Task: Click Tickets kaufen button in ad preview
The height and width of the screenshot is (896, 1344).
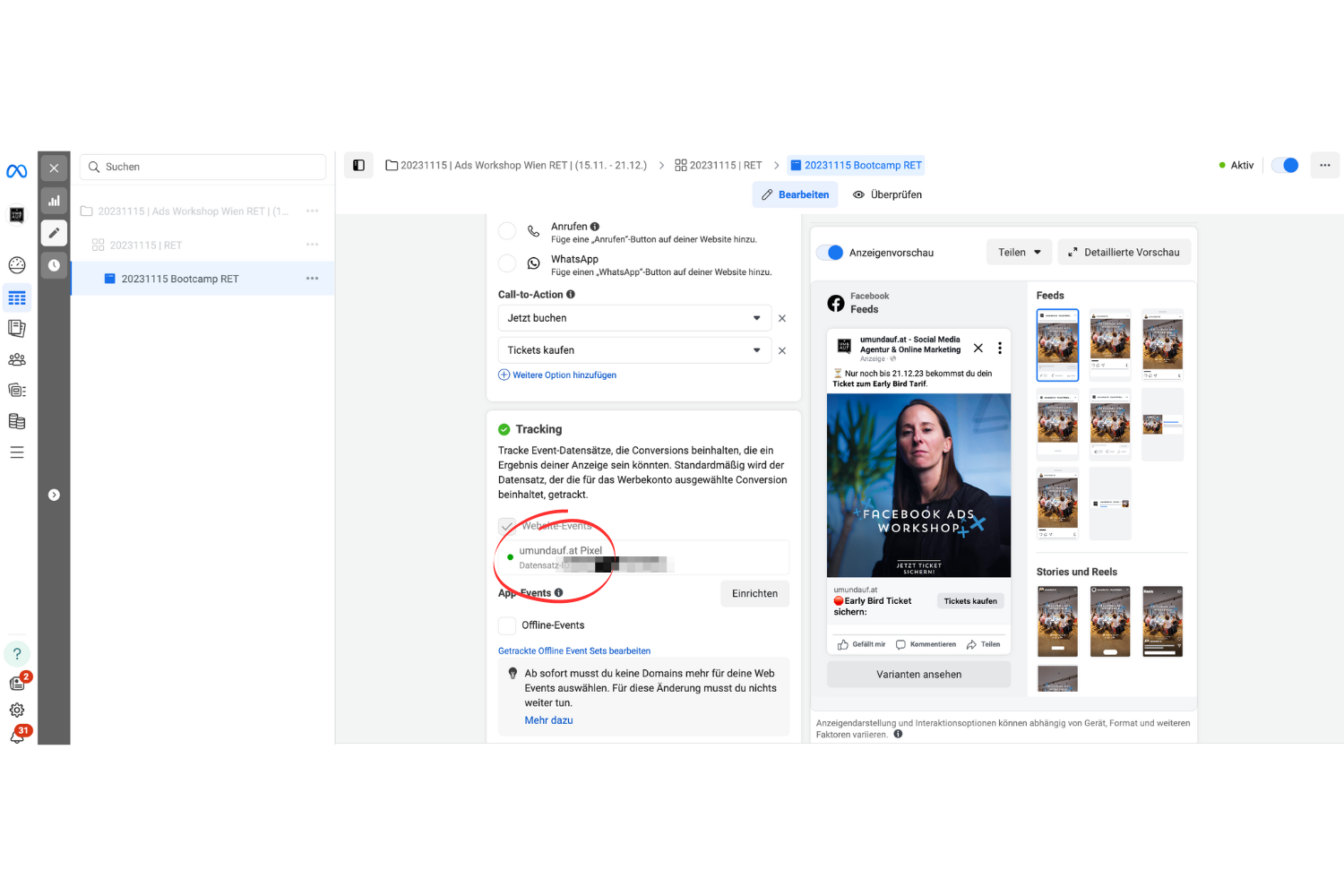Action: click(970, 601)
